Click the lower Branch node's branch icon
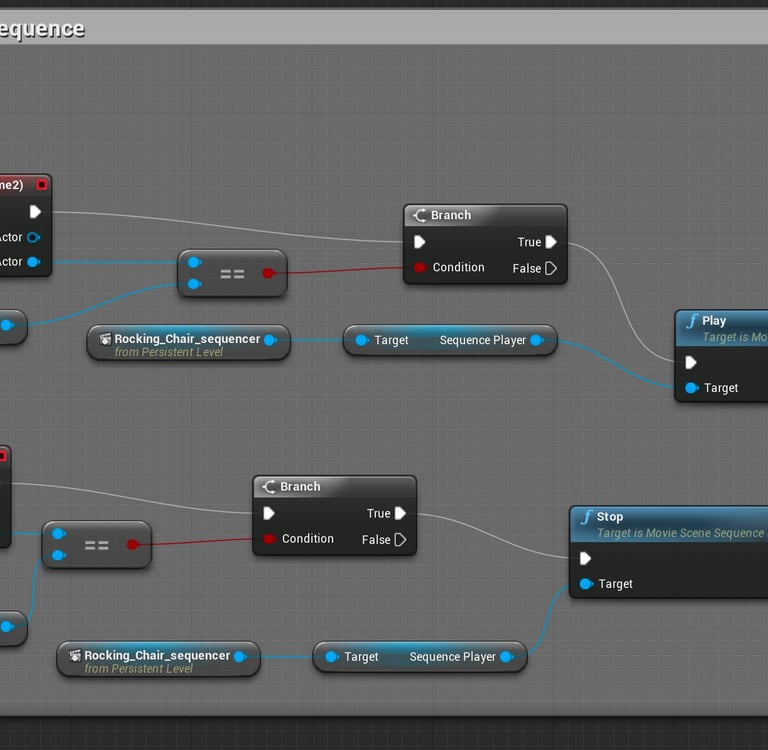The height and width of the screenshot is (750, 768). pos(269,486)
